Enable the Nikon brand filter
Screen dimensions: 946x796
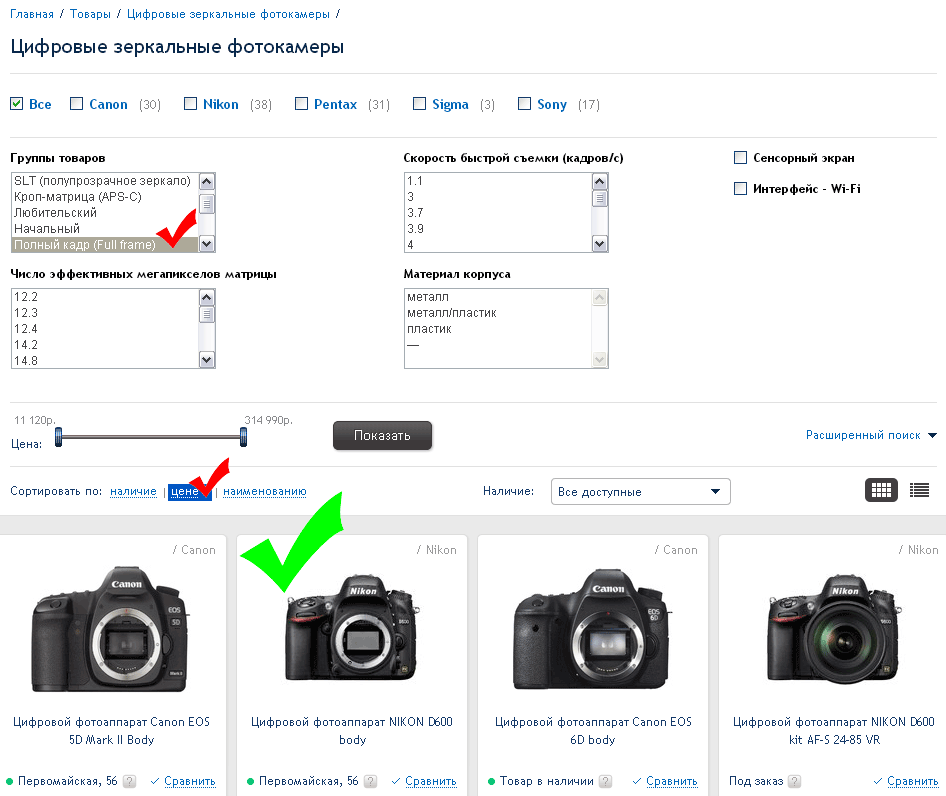(x=190, y=104)
